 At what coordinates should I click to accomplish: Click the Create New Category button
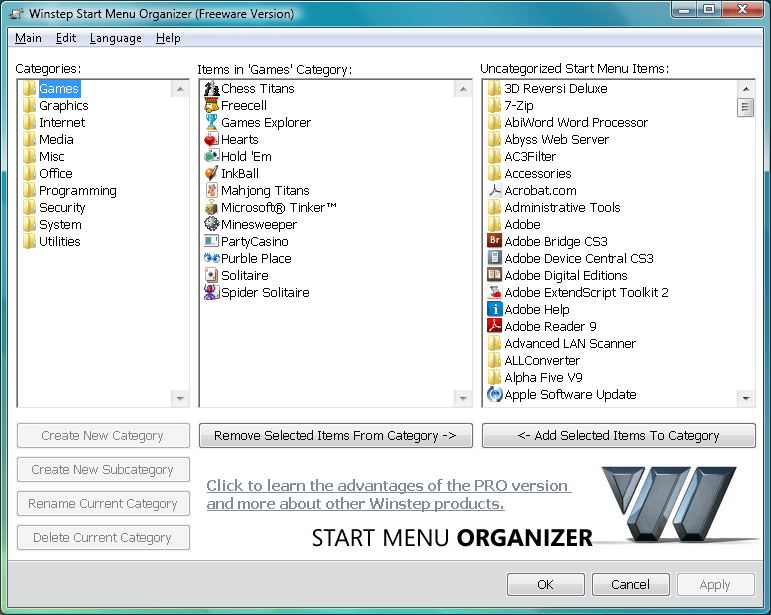[103, 436]
